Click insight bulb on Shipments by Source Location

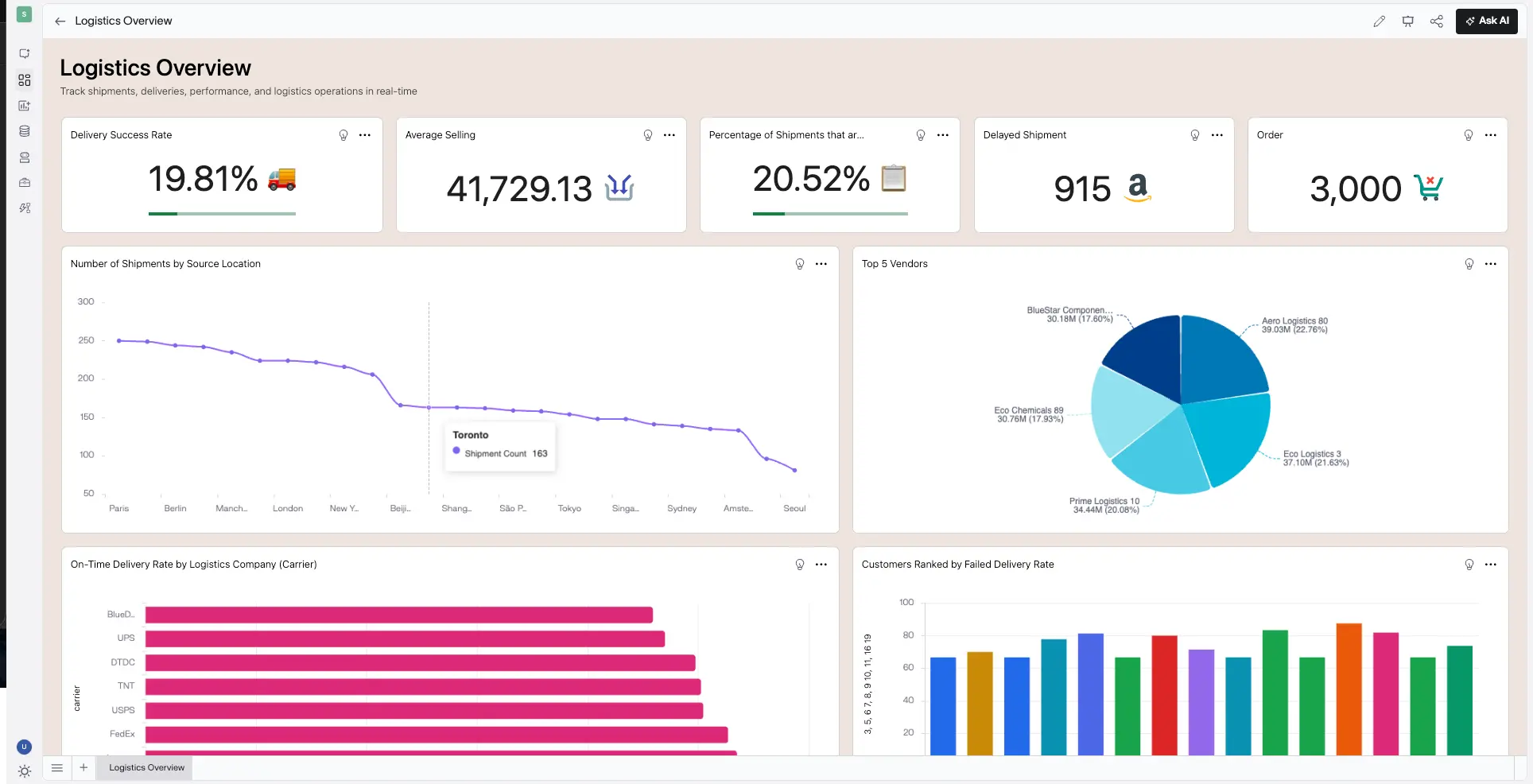(x=800, y=264)
